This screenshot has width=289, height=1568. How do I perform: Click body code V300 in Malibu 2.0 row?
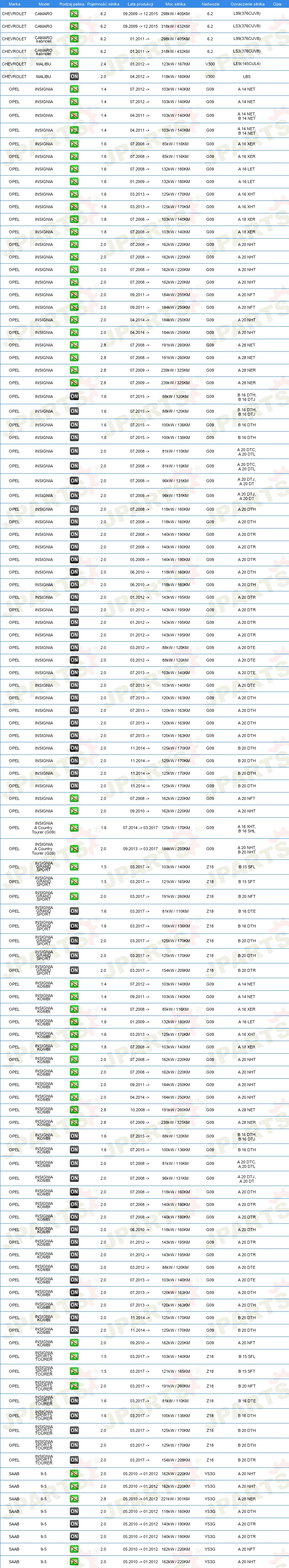coord(210,77)
